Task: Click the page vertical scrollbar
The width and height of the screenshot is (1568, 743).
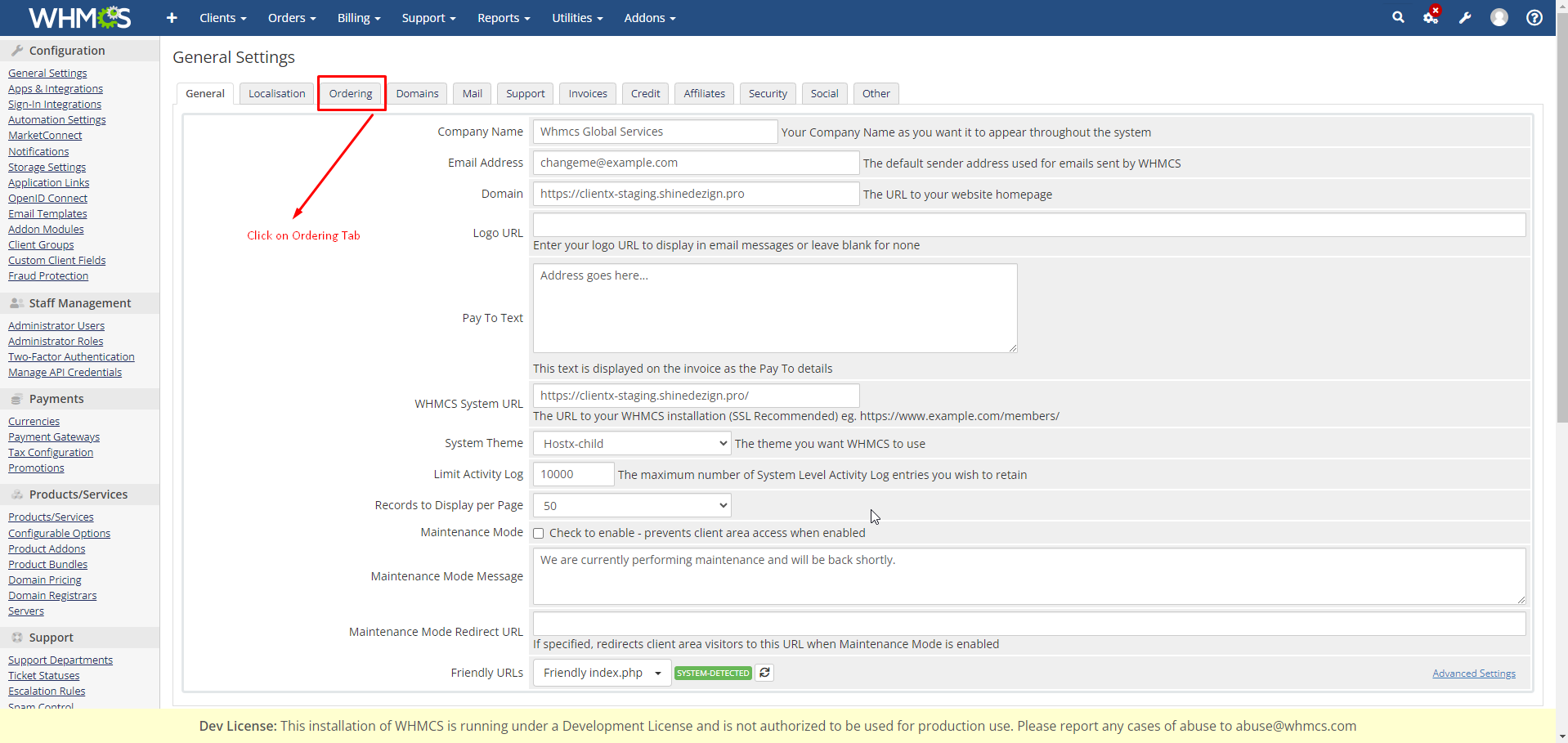Action: click(x=1561, y=245)
